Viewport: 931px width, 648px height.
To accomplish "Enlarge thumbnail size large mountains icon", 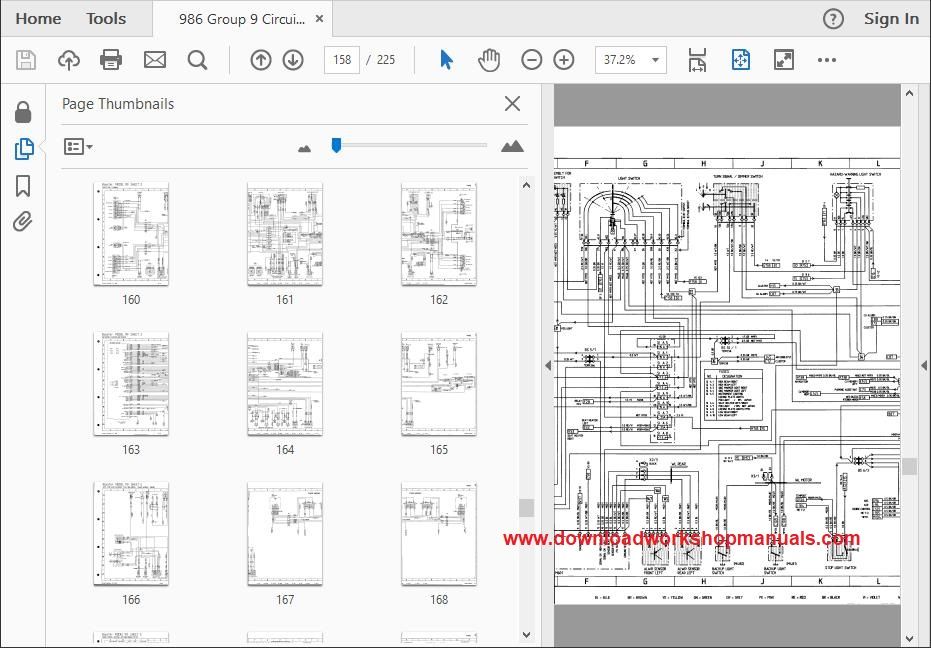I will click(x=512, y=146).
